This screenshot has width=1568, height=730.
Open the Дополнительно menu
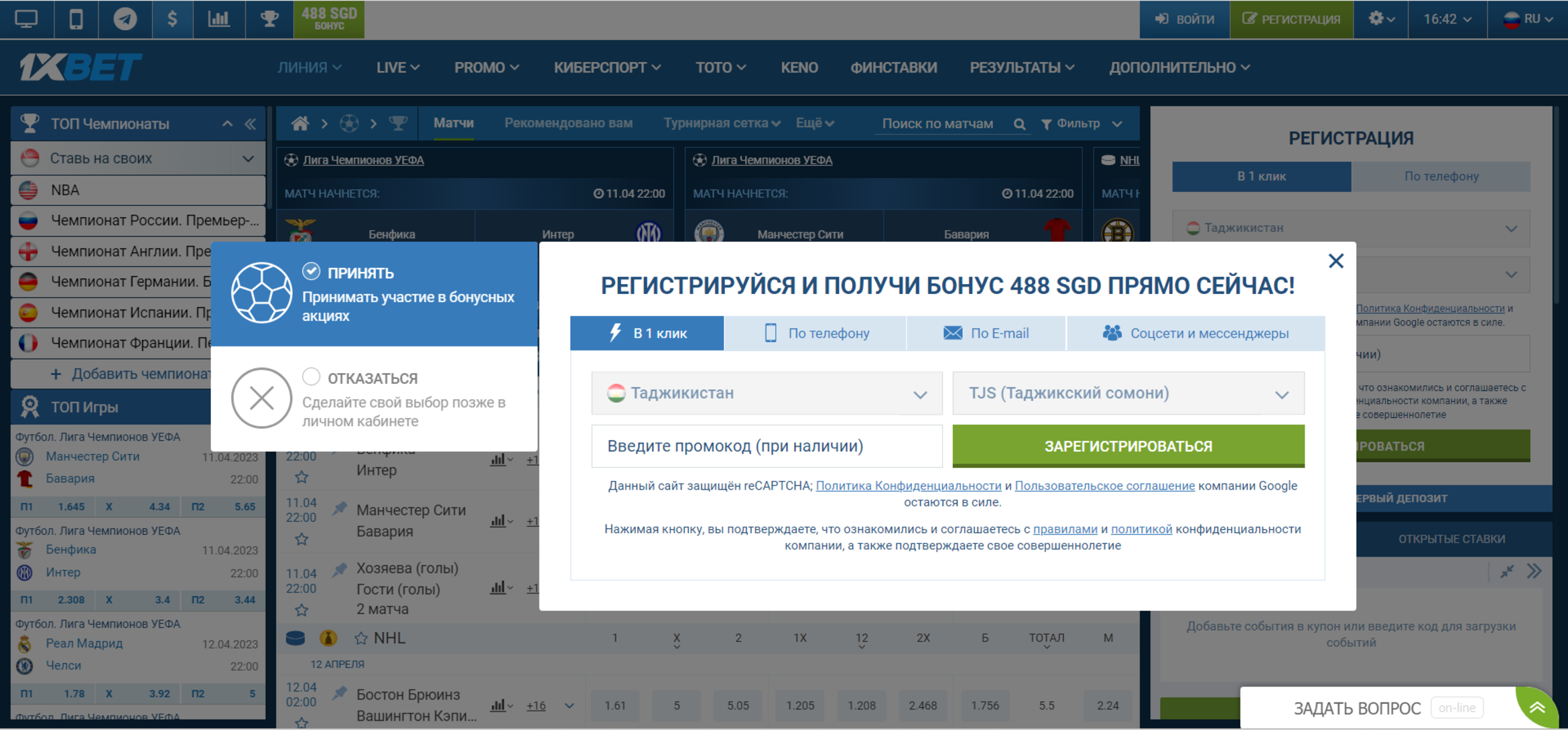pyautogui.click(x=1179, y=68)
